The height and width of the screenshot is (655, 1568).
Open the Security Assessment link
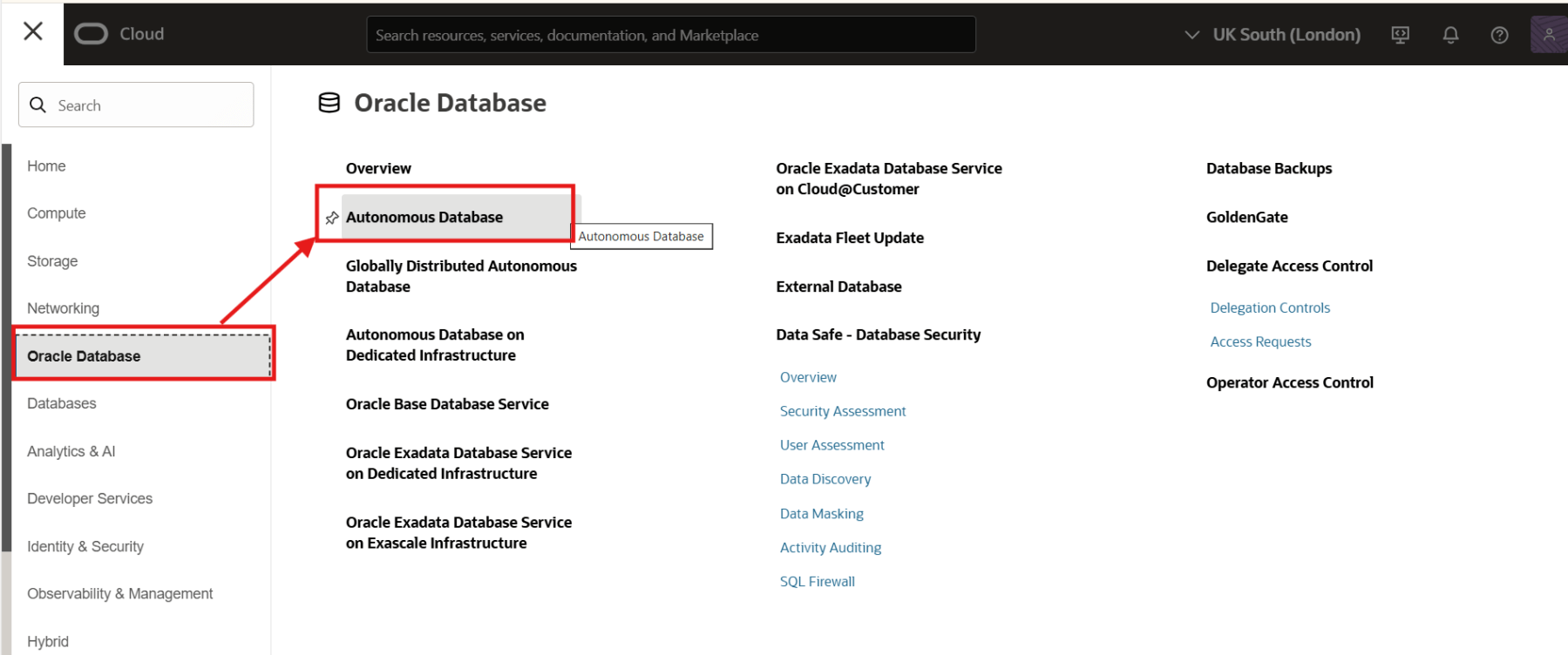[x=842, y=411]
